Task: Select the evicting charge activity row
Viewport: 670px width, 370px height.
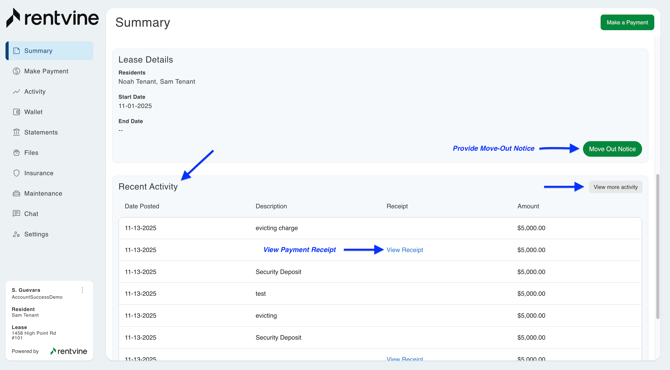Action: pos(380,228)
